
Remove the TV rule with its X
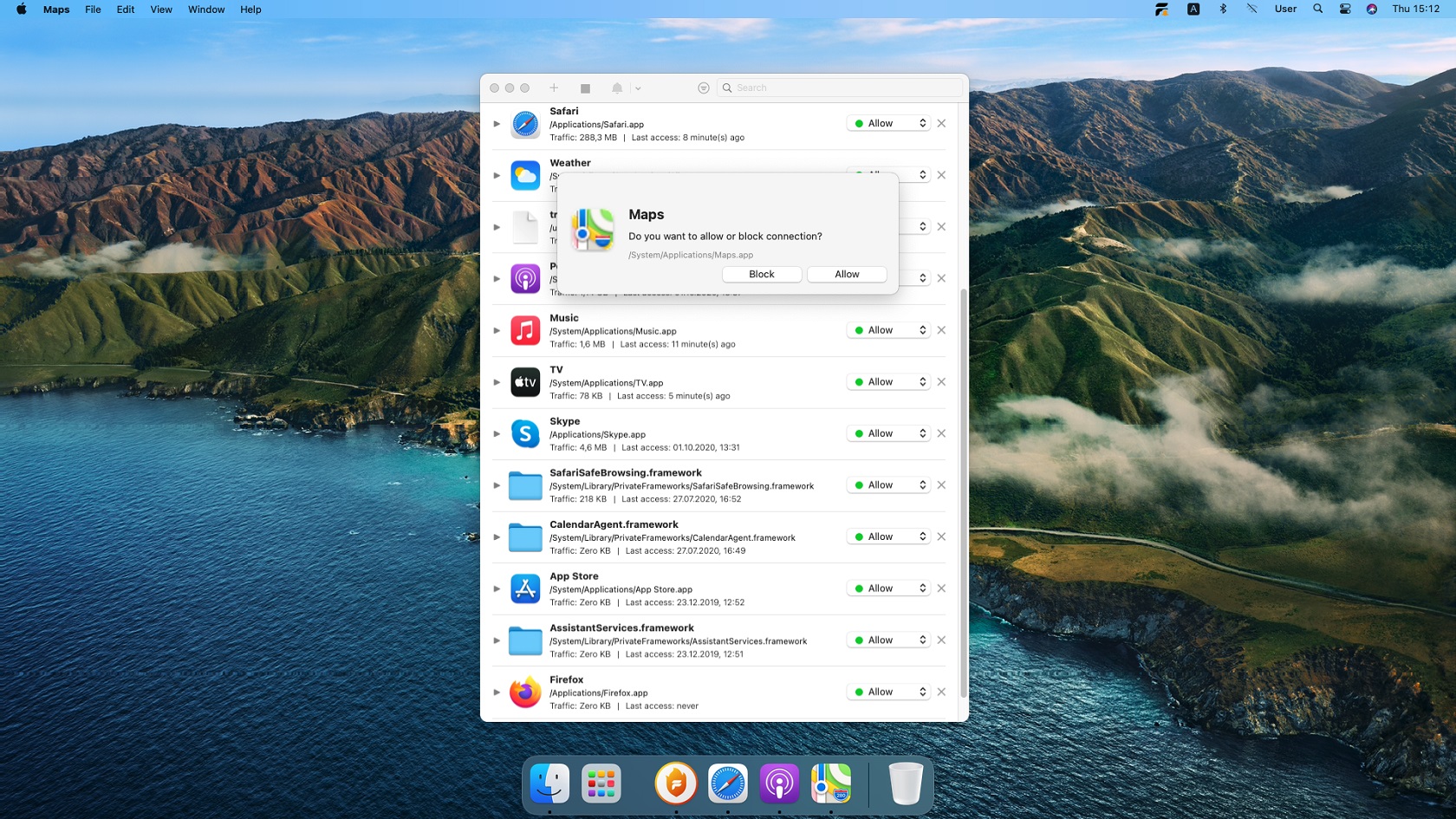click(x=941, y=381)
